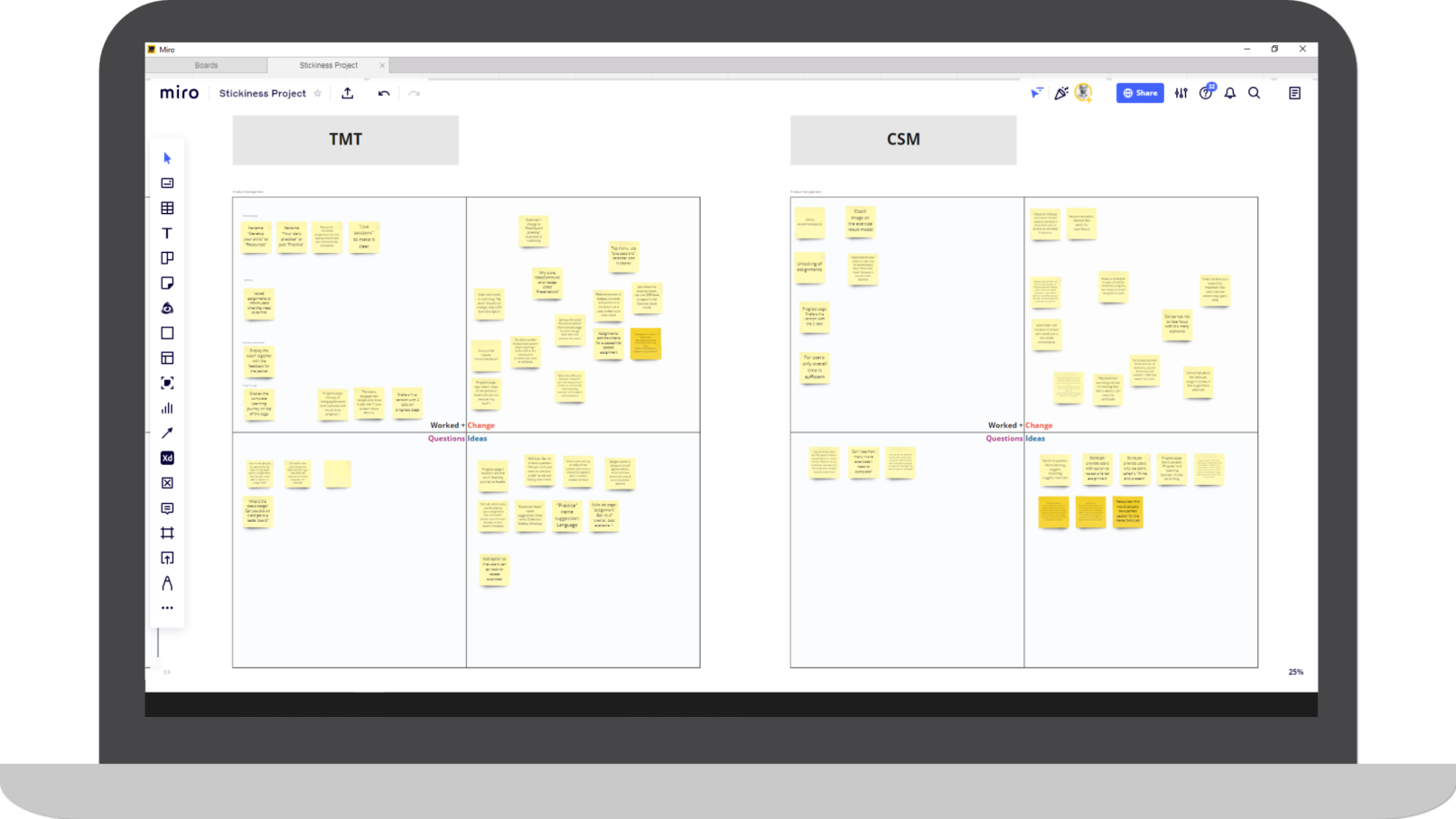Screen dimensions: 1456x819
Task: Switch to the Boards tab
Action: (207, 65)
